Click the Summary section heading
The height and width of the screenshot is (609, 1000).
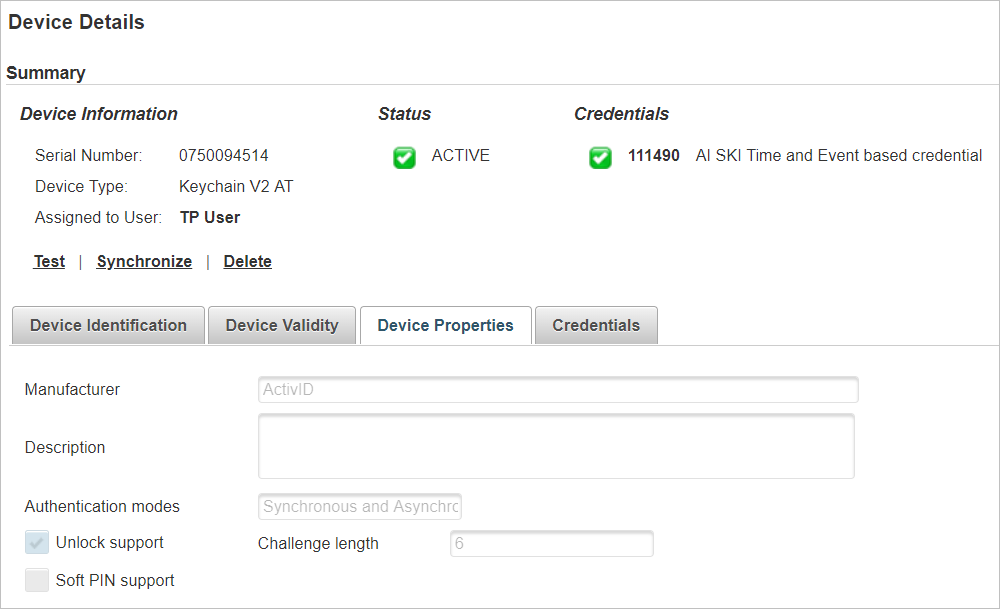tap(46, 73)
